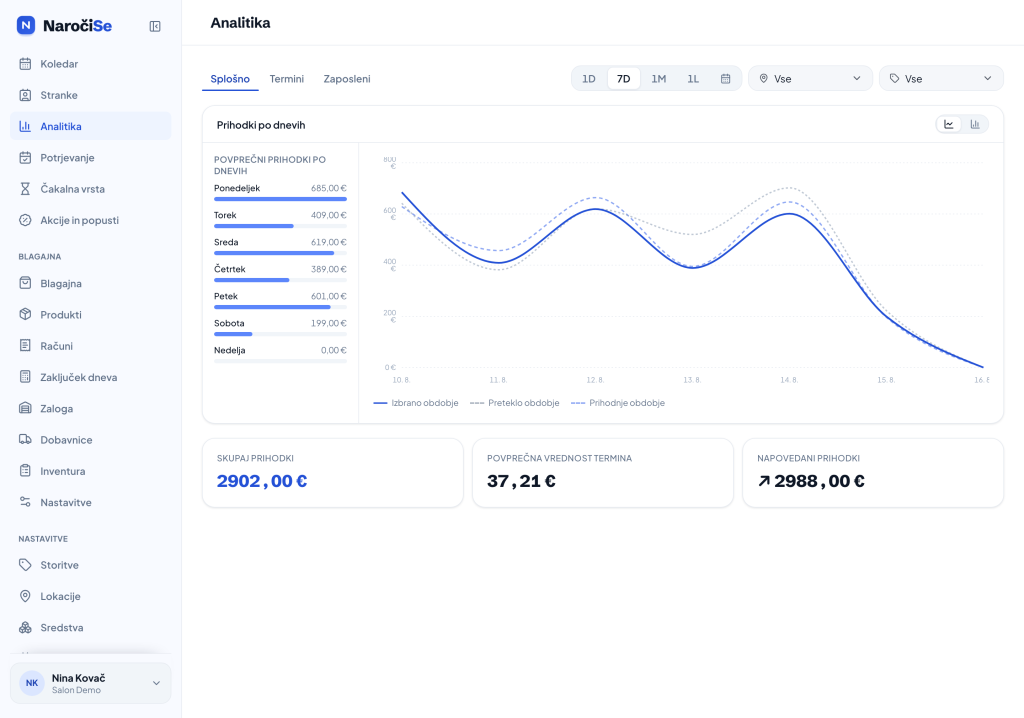
Task: Open the Lokacije pin icon
Action: pyautogui.click(x=25, y=596)
